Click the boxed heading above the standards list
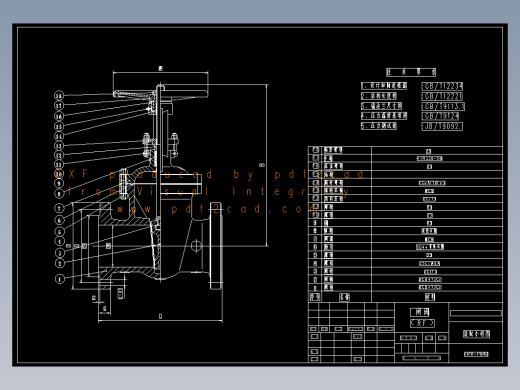Screen dimensions: 520x390 [411, 72]
